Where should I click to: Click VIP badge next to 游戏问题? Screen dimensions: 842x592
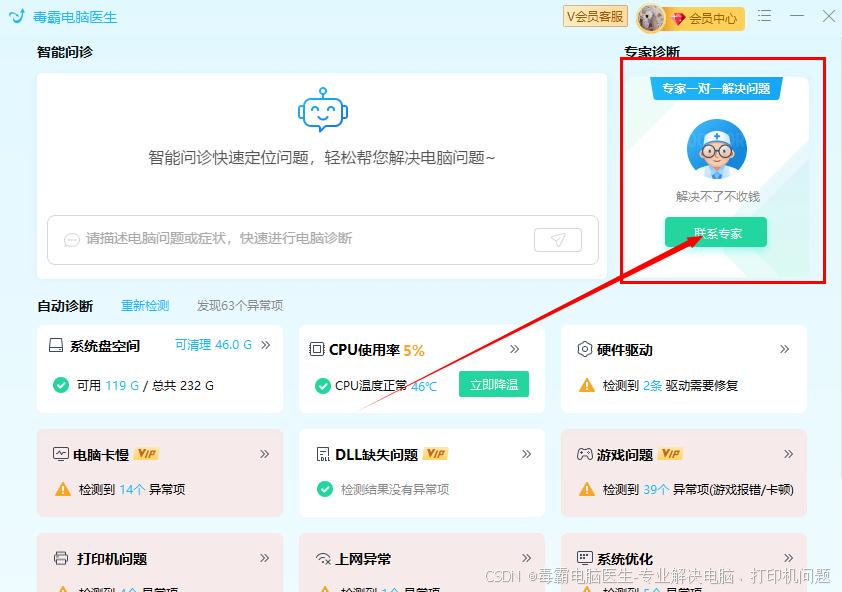[x=670, y=454]
